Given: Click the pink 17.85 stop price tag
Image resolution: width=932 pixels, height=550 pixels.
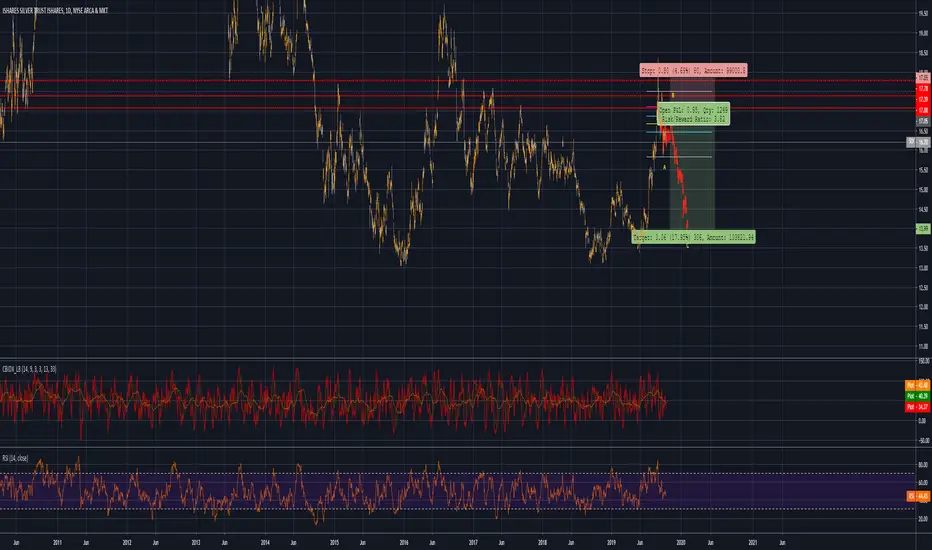Looking at the screenshot, I should (x=922, y=78).
